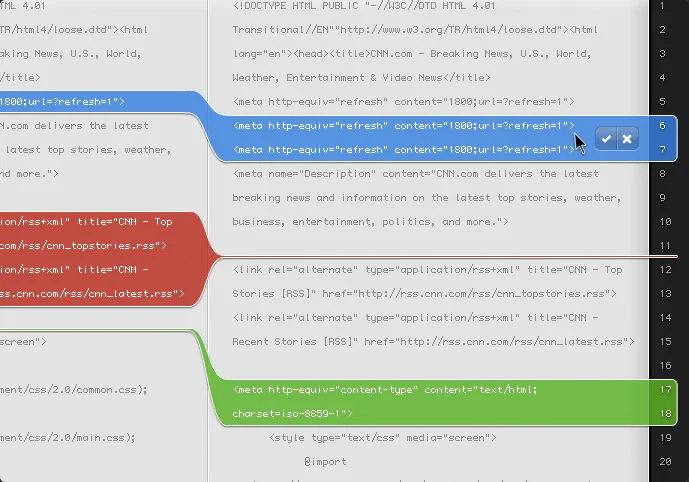689x482 pixels.
Task: Accept the blue change with the checkmark button
Action: click(606, 139)
